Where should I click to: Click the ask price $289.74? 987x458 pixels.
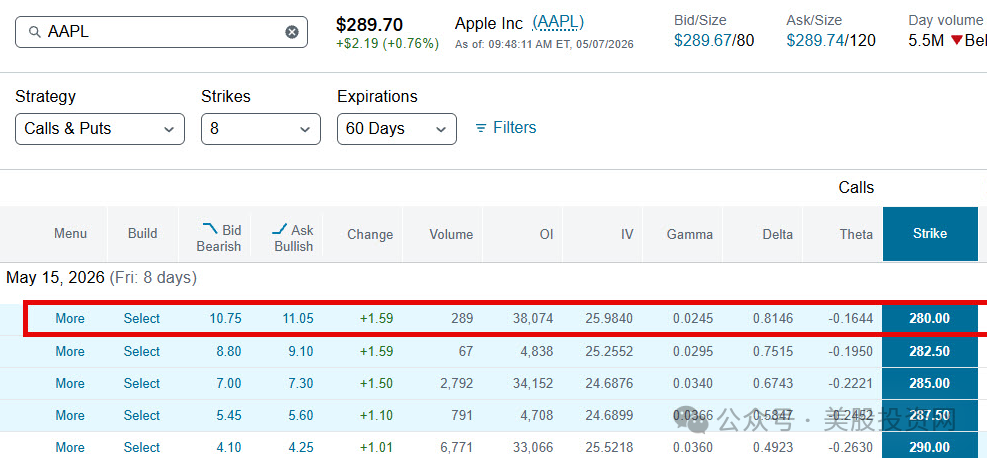pos(815,41)
